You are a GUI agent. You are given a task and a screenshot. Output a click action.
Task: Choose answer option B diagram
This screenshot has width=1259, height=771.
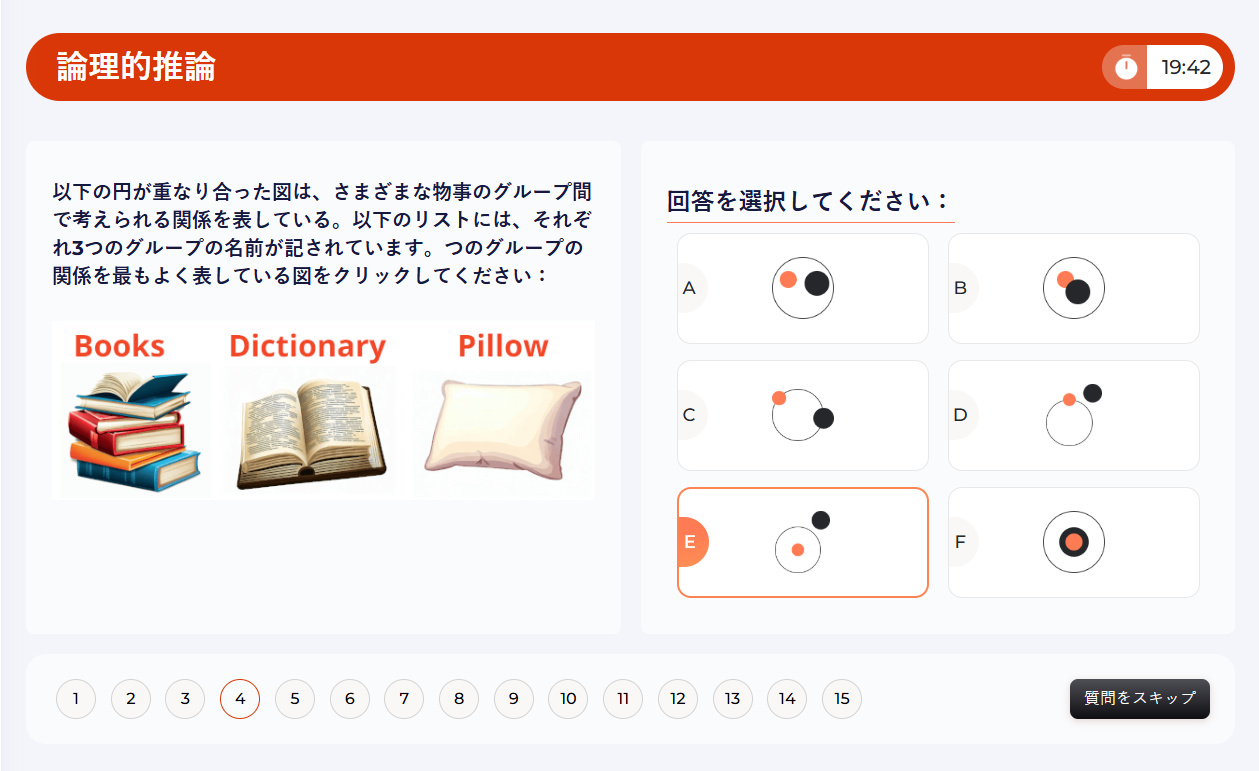point(1073,288)
